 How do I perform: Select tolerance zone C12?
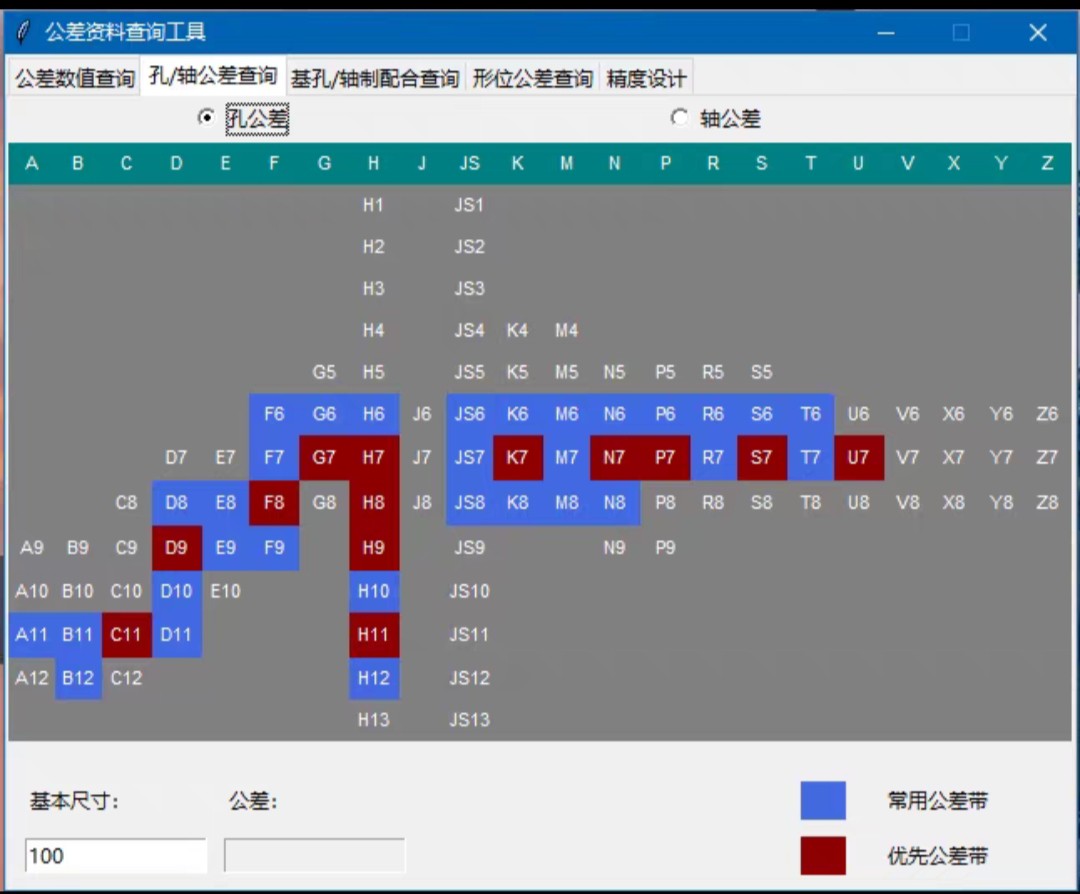[126, 678]
